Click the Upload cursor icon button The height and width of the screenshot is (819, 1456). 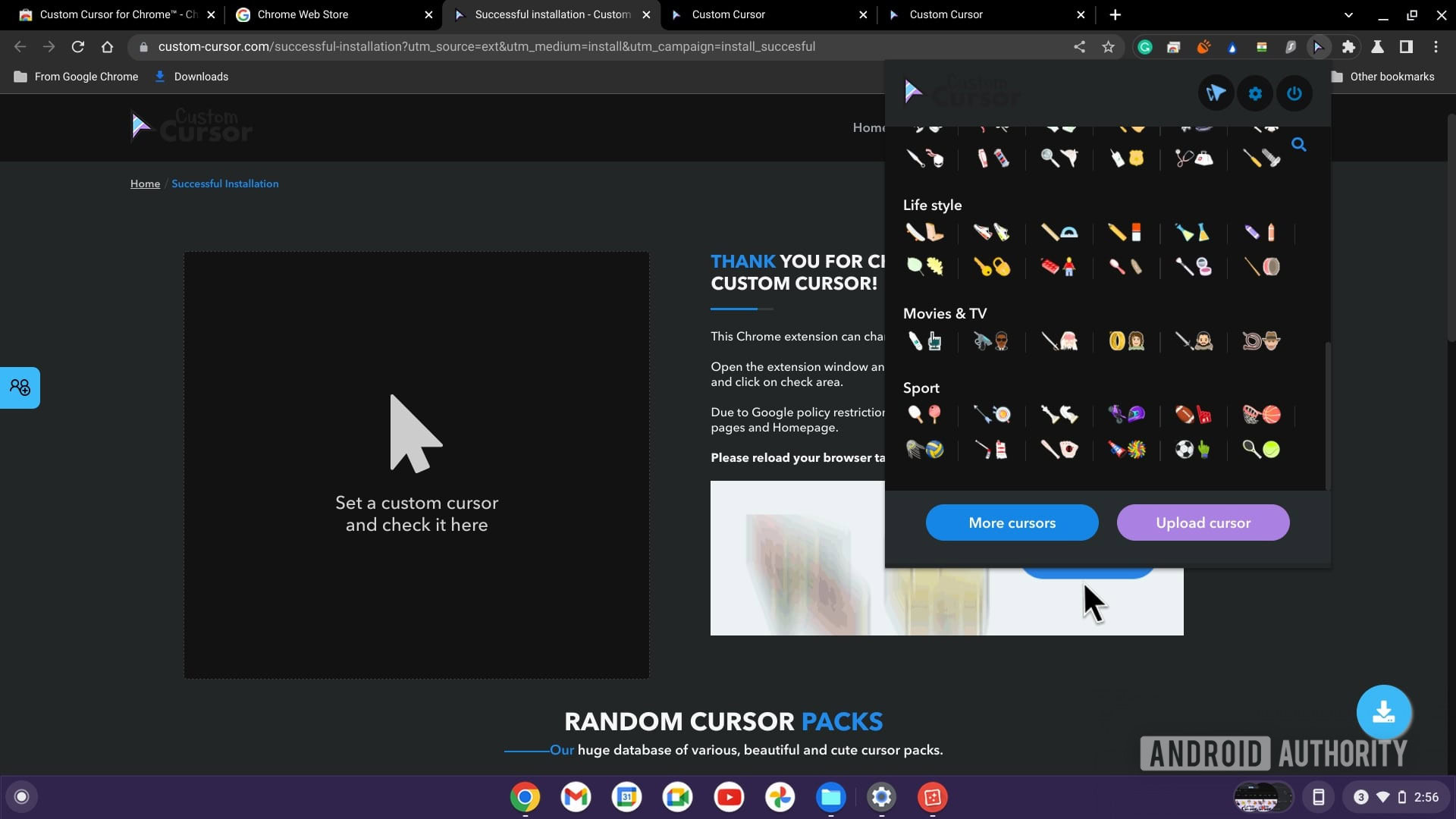[1203, 522]
